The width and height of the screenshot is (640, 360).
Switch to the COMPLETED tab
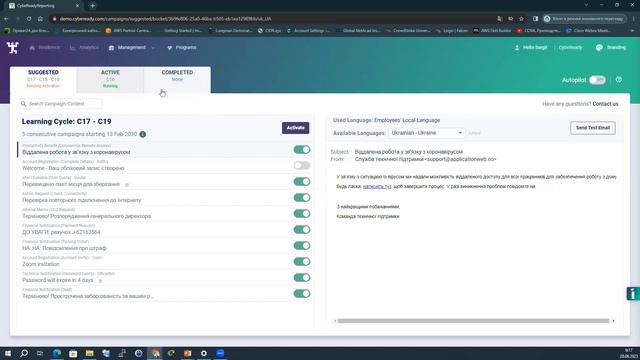click(x=177, y=79)
